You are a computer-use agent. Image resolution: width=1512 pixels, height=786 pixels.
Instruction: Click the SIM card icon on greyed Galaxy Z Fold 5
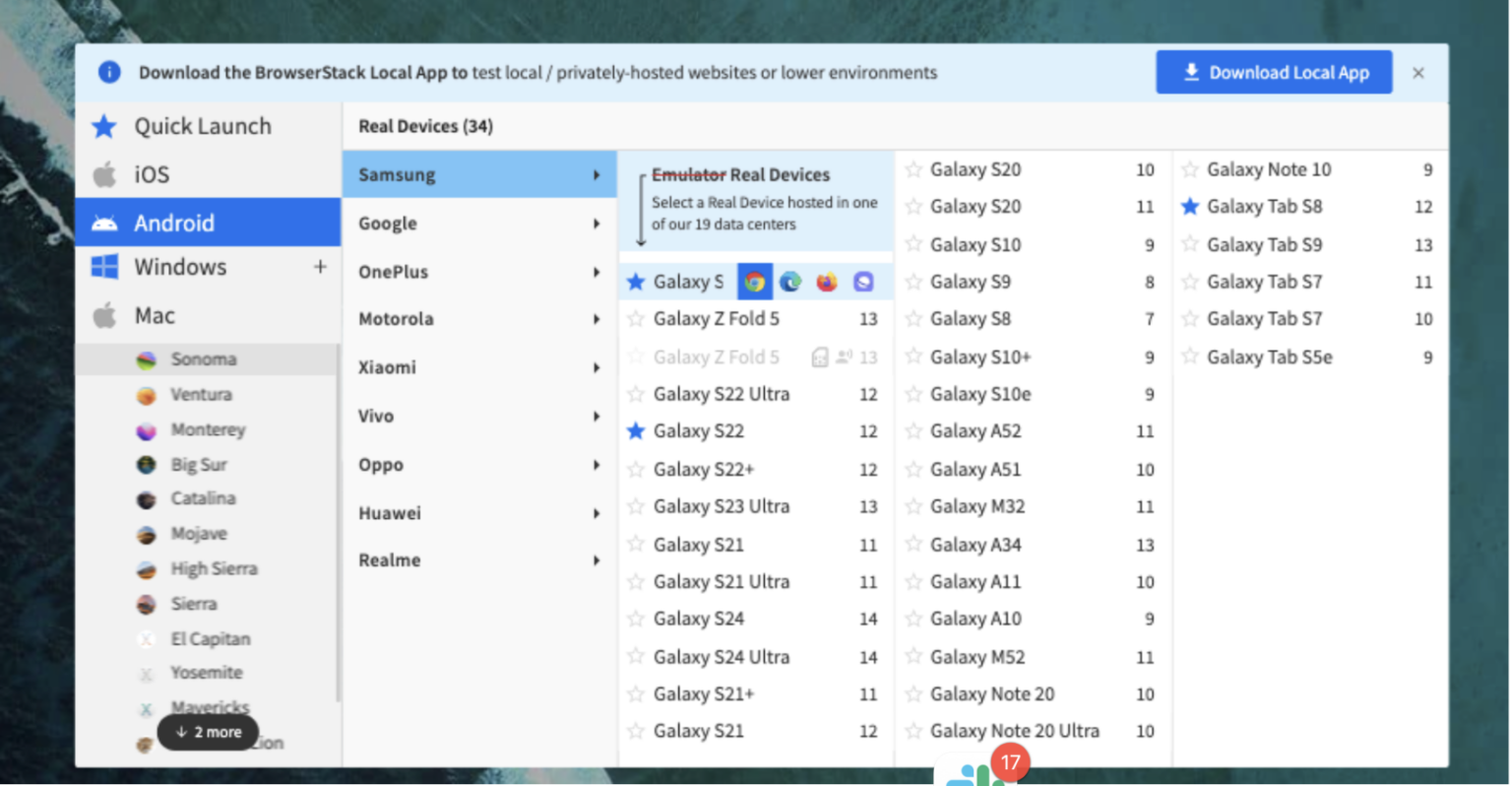[819, 357]
